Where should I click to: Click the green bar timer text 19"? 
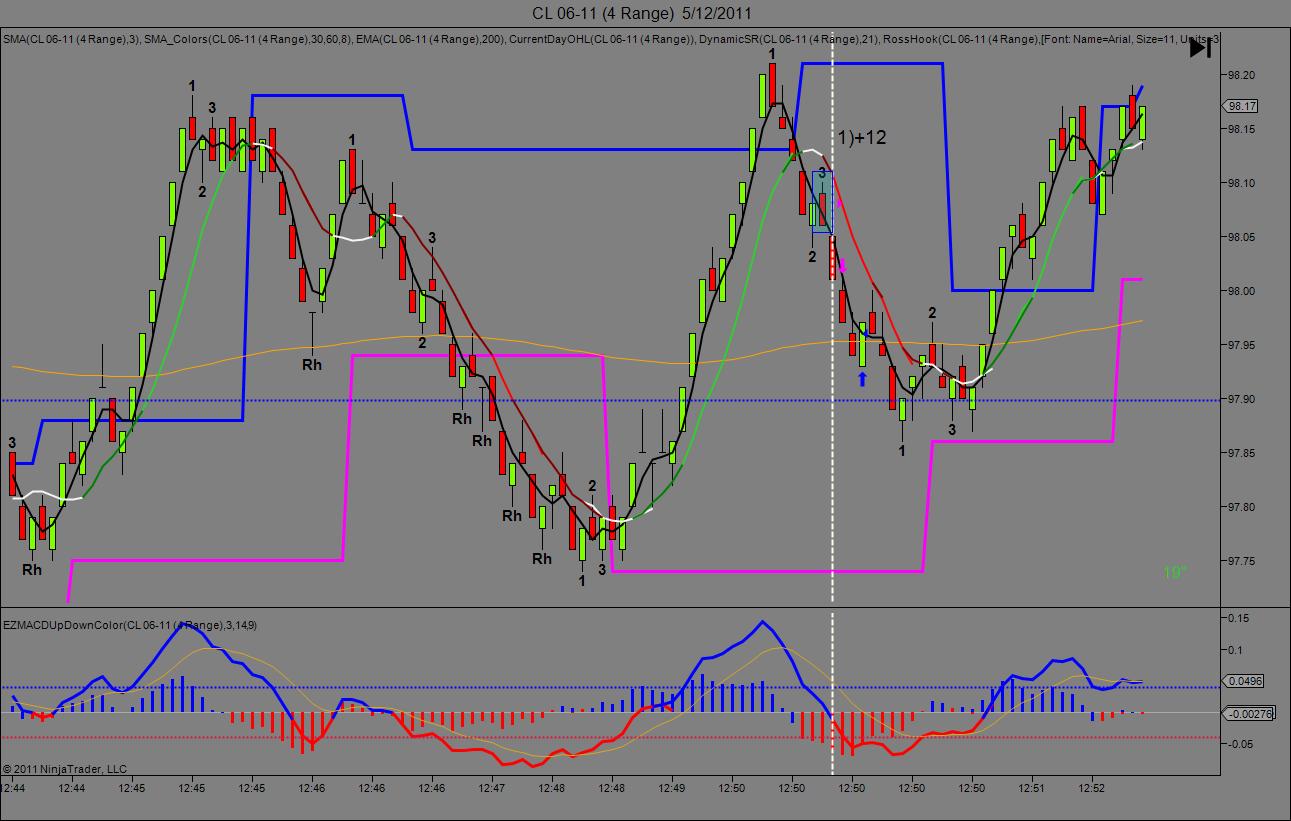pos(1174,573)
